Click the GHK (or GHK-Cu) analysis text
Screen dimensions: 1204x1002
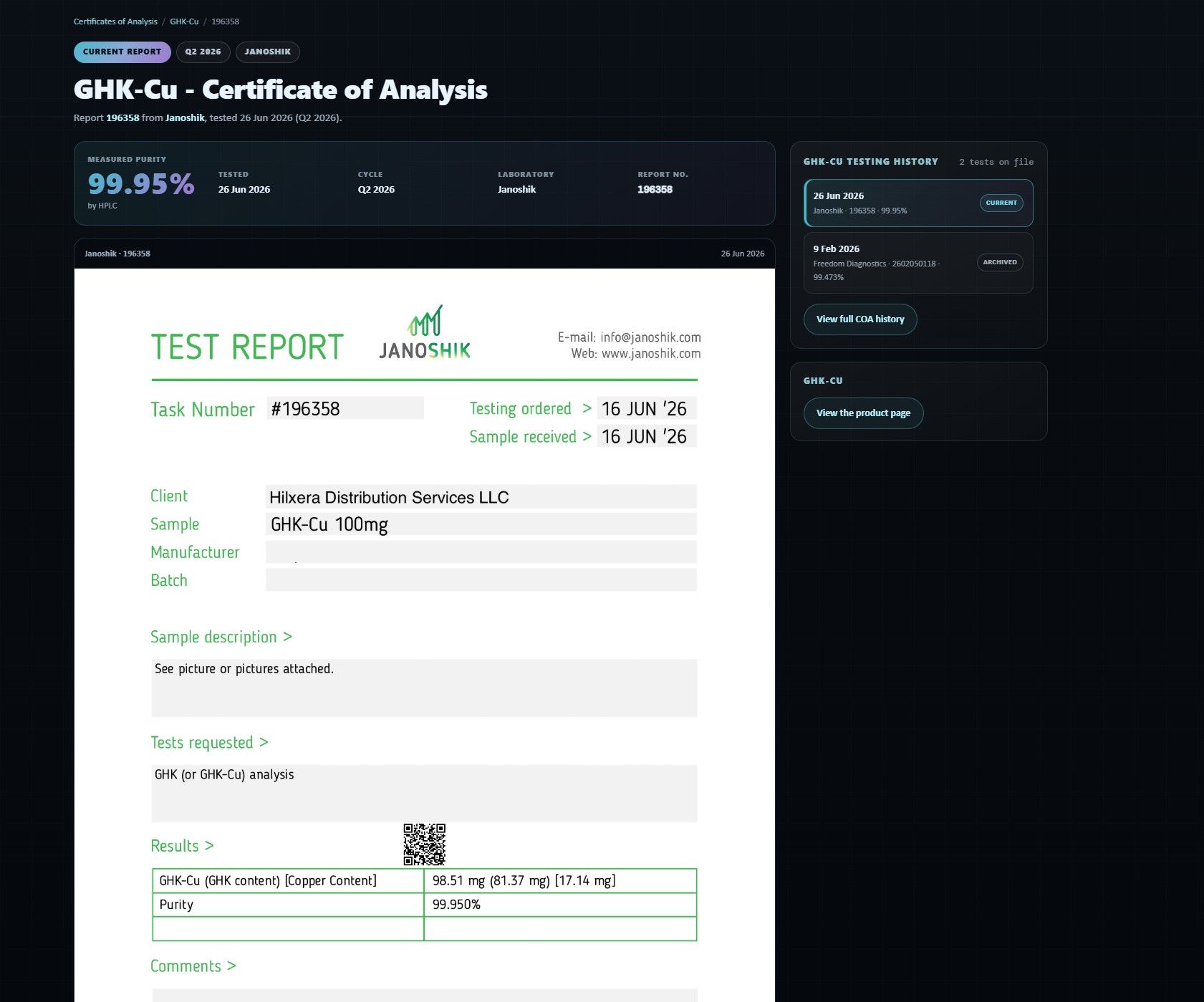click(x=224, y=774)
